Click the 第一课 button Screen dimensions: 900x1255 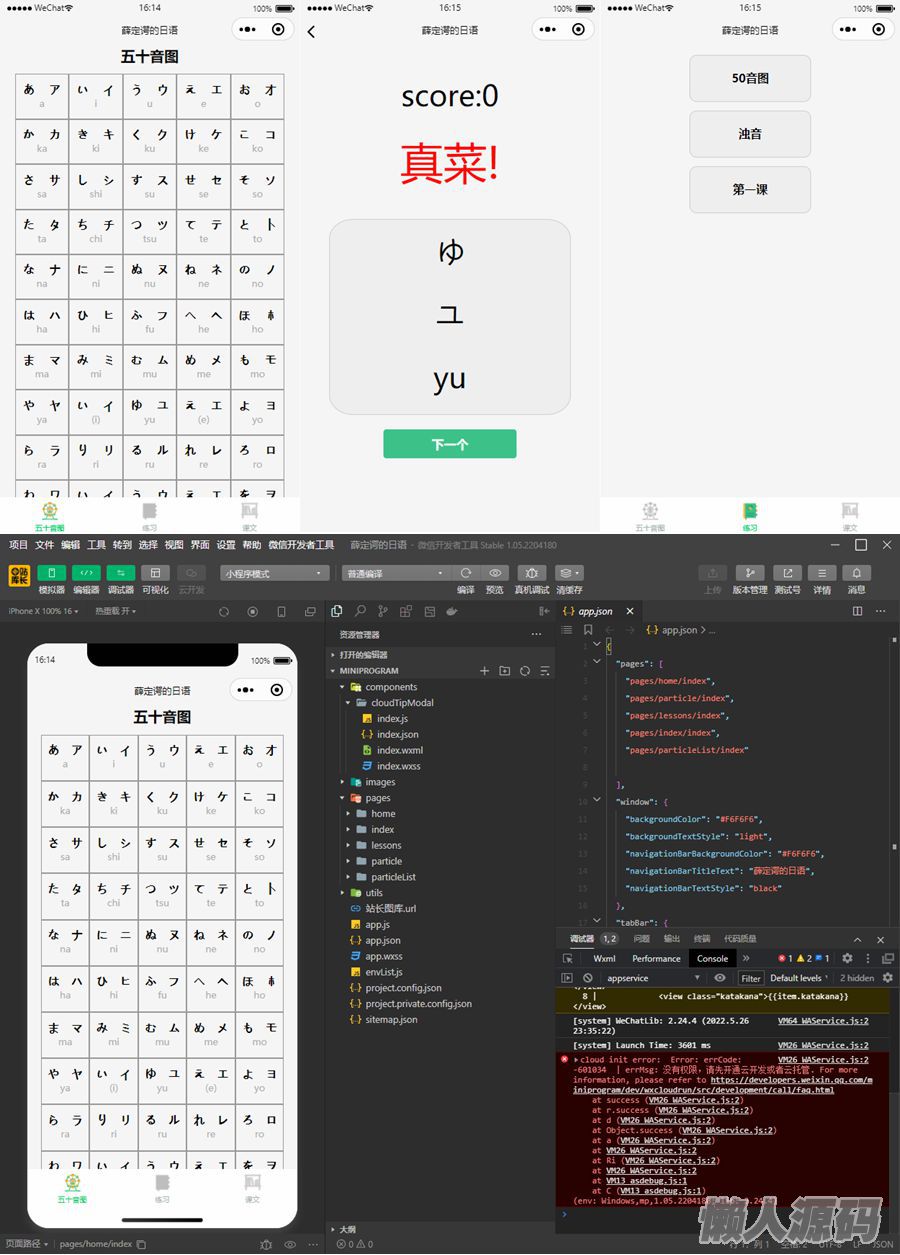click(x=750, y=190)
